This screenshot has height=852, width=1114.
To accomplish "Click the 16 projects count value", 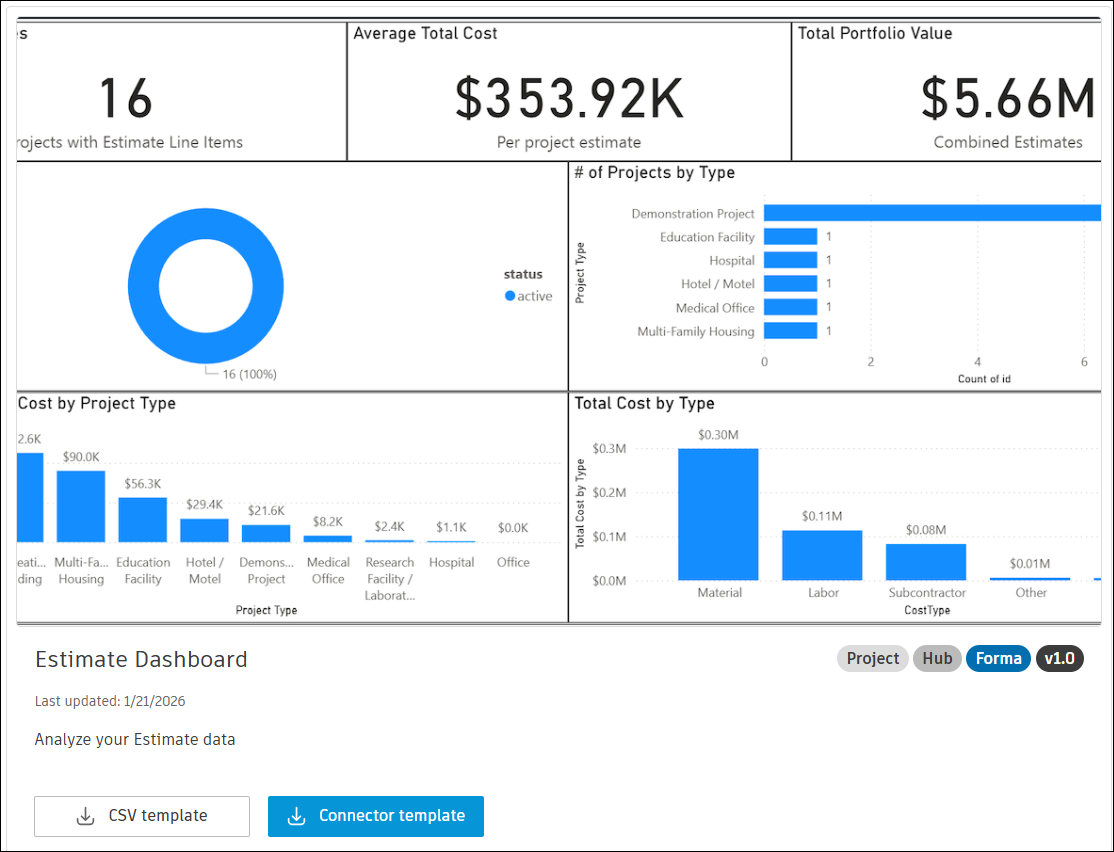I will [x=126, y=98].
